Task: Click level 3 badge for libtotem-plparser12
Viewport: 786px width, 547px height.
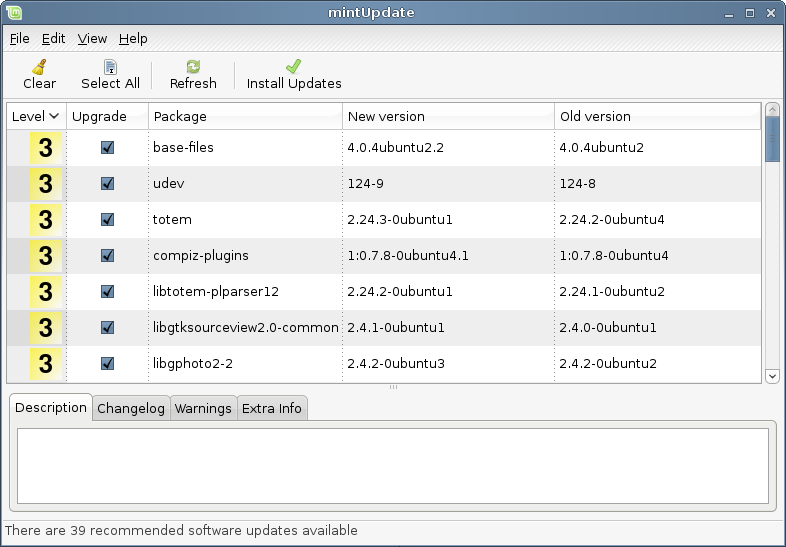Action: (x=46, y=292)
